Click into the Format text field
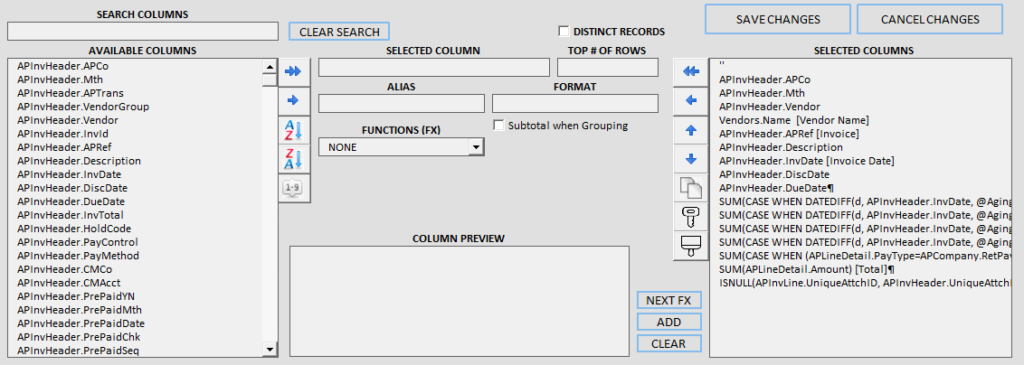 (575, 103)
